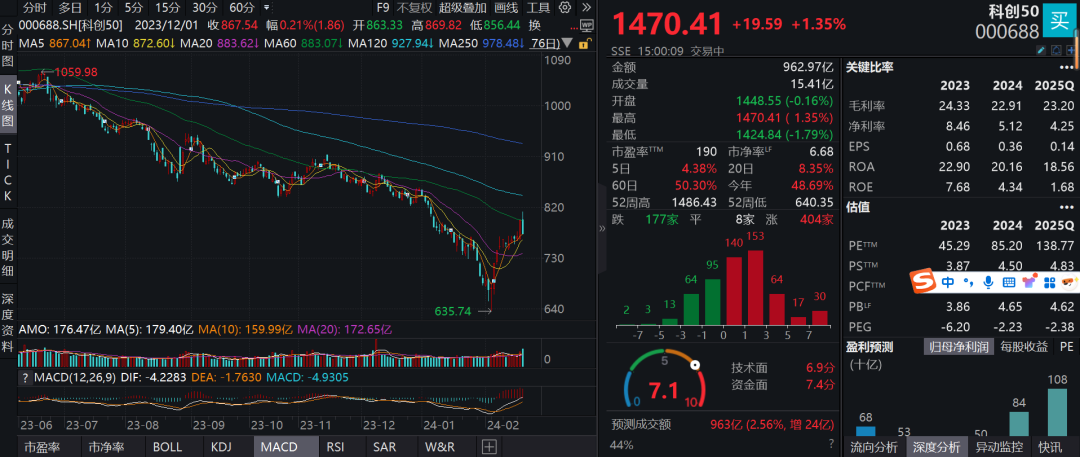Select 归母净利润 forecast toggle
This screenshot has height=457, width=1080.
coord(958,347)
